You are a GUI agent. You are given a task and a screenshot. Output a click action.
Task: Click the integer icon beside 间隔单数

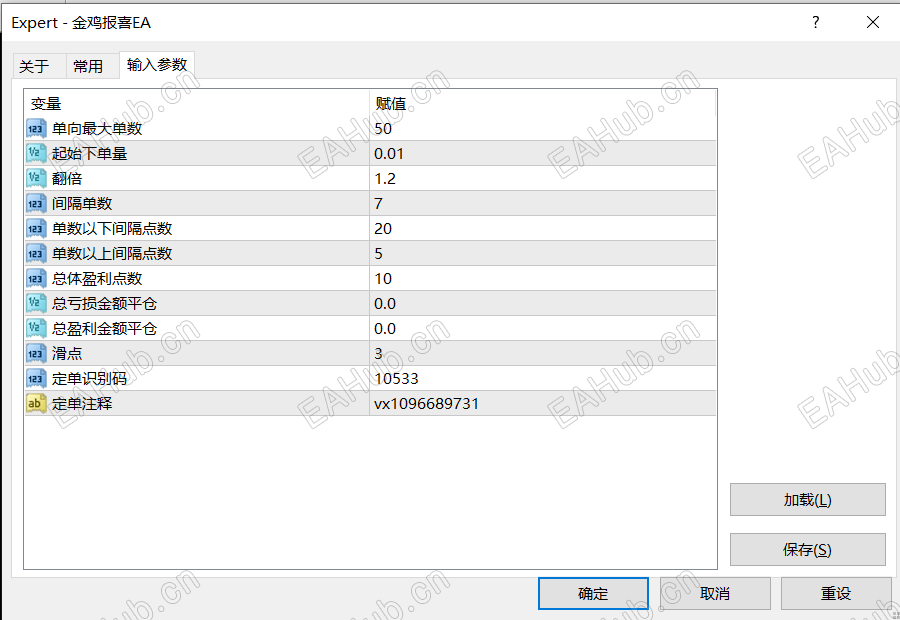click(x=36, y=203)
